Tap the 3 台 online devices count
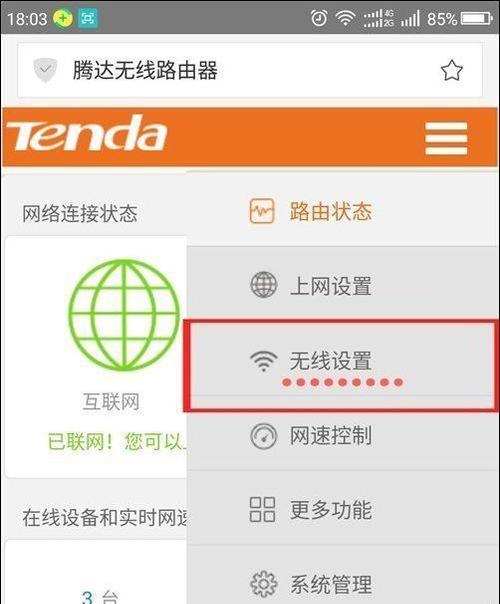Screen dimensions: 500x604 click(x=100, y=596)
